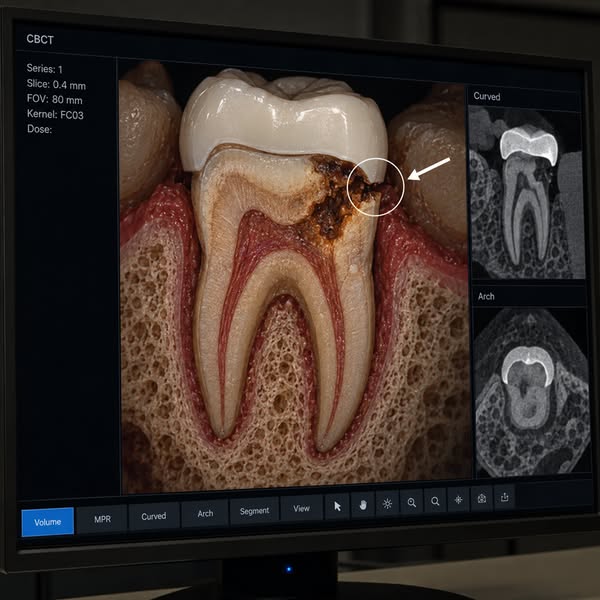Click the brightness sun icon
Viewport: 600px width, 600px height.
coord(387,504)
